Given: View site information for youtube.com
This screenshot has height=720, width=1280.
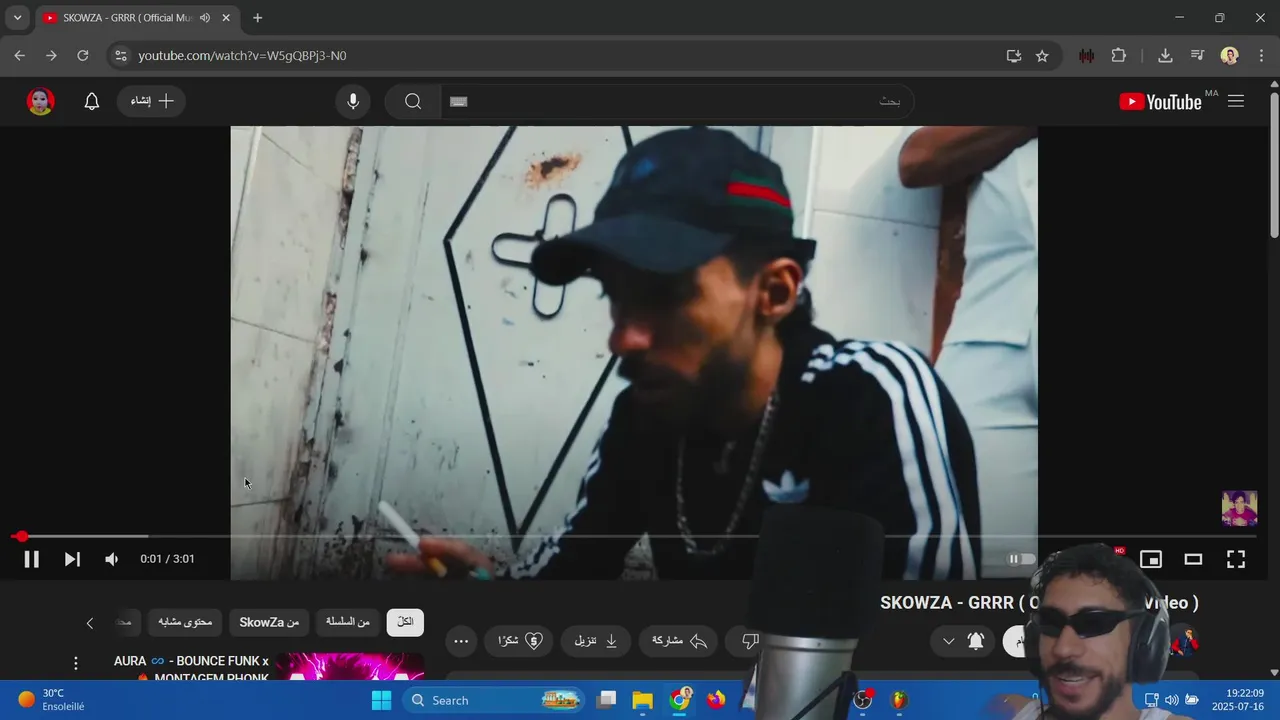Looking at the screenshot, I should 121,56.
